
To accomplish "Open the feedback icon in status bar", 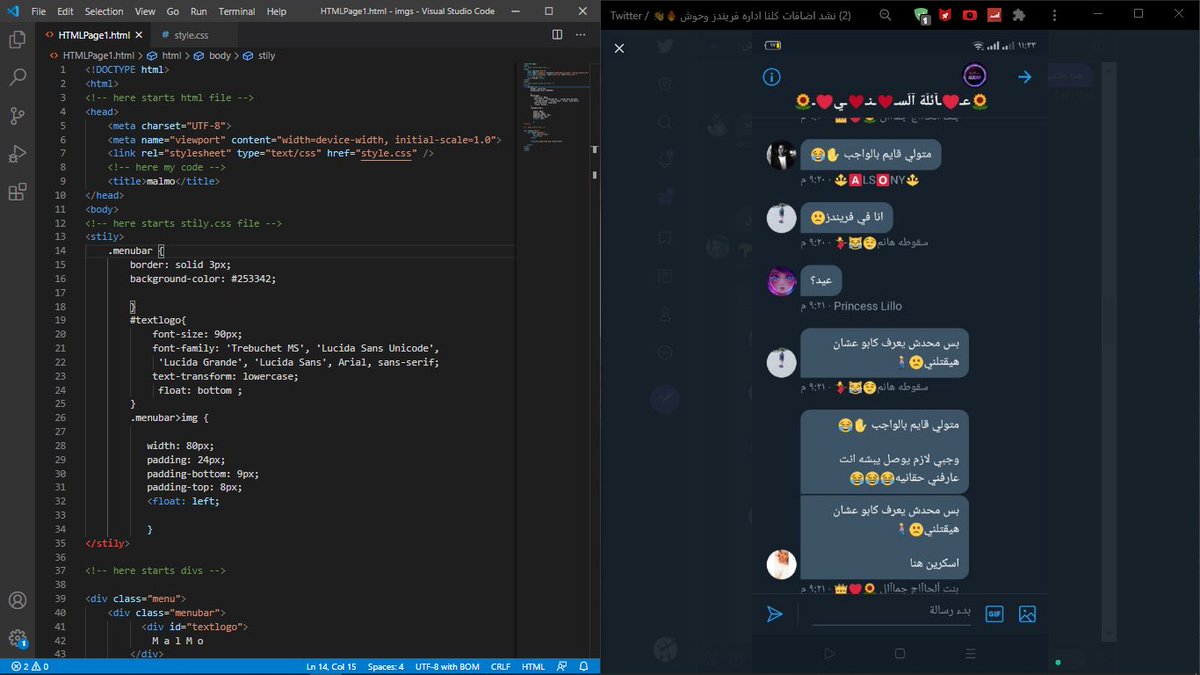I will [563, 666].
